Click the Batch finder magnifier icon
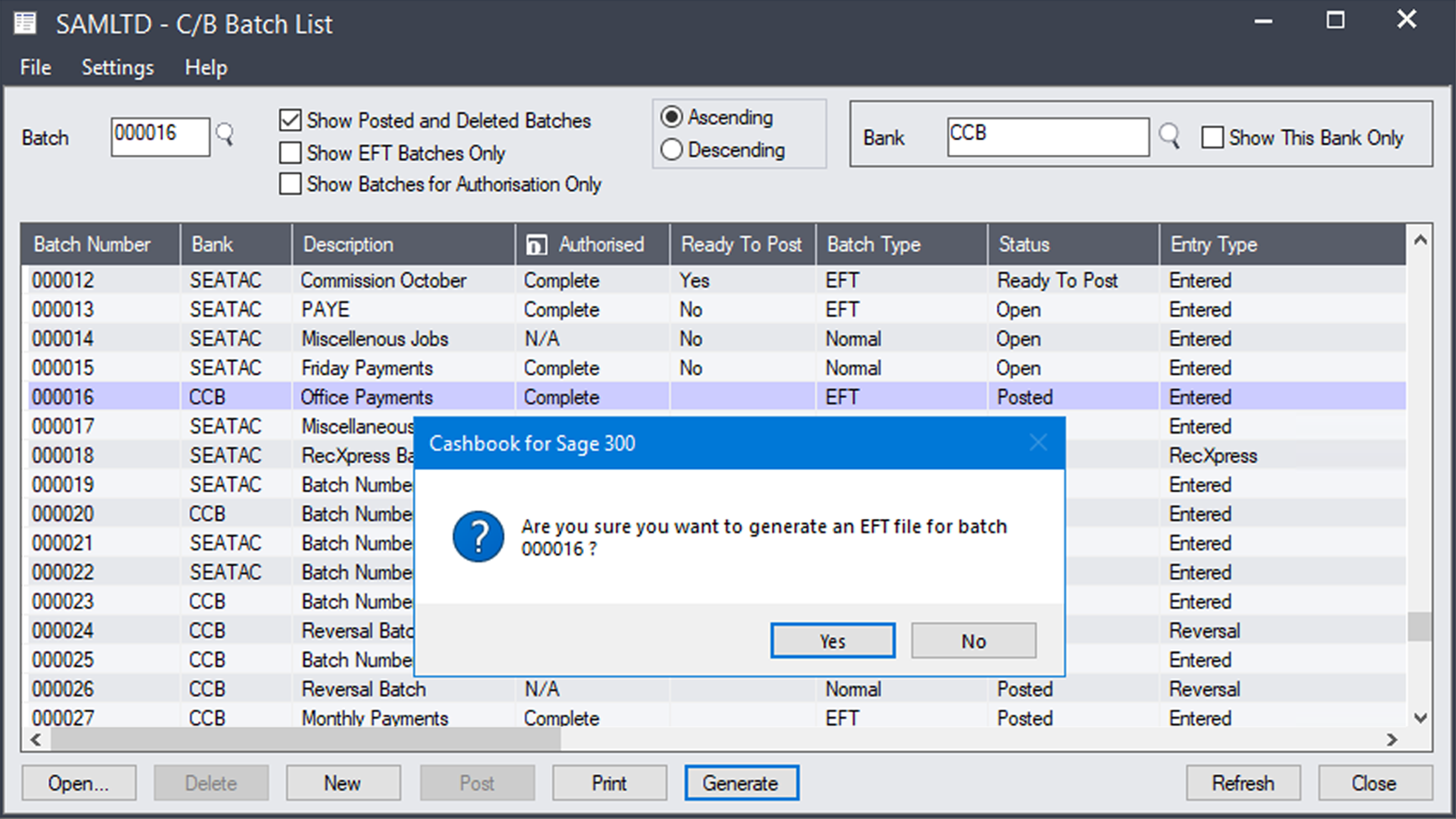Screen dimensions: 1456x819 (x=225, y=135)
